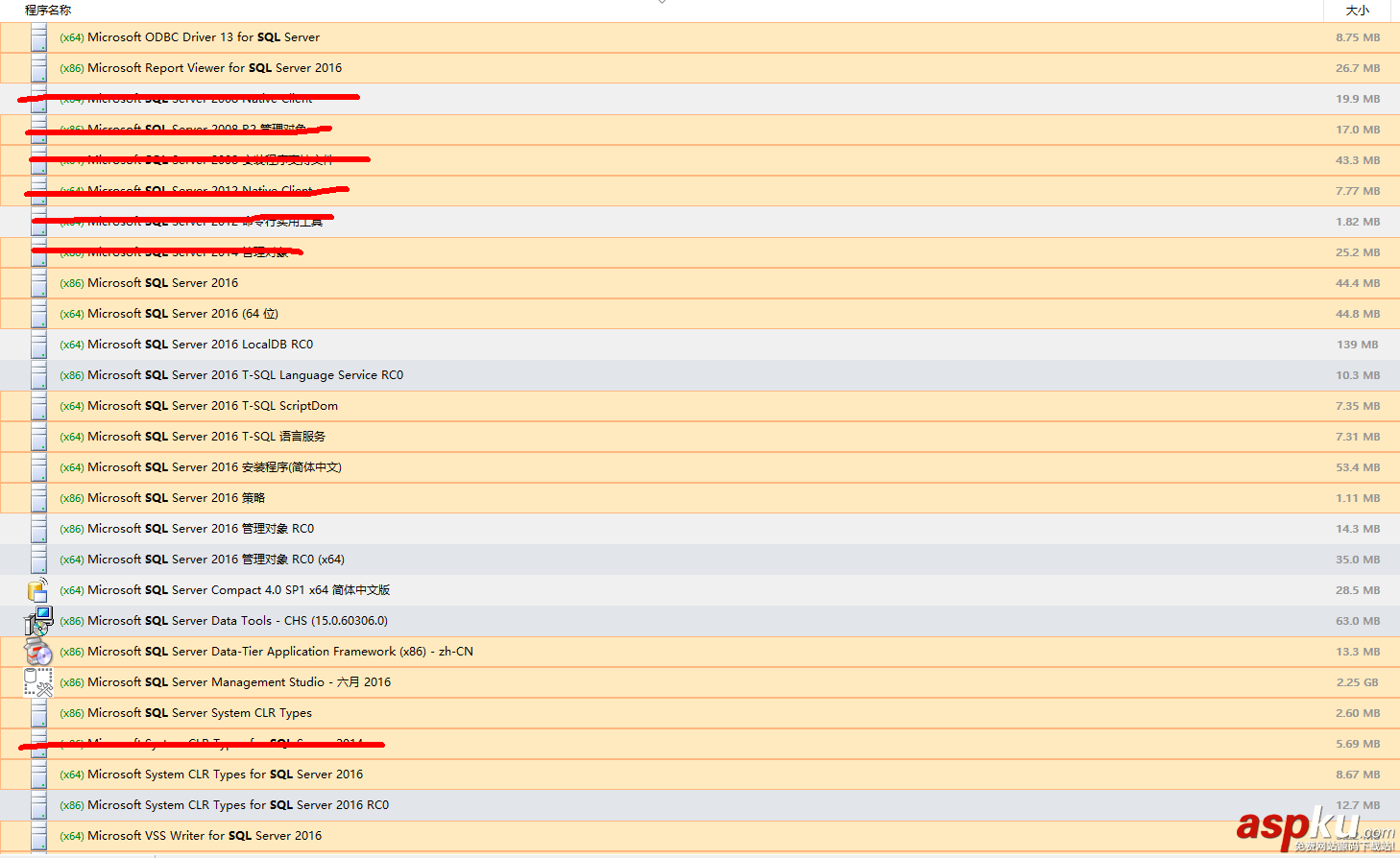Click the icon for SQL Server 2016 (64 位)
The height and width of the screenshot is (858, 1400).
click(x=38, y=314)
